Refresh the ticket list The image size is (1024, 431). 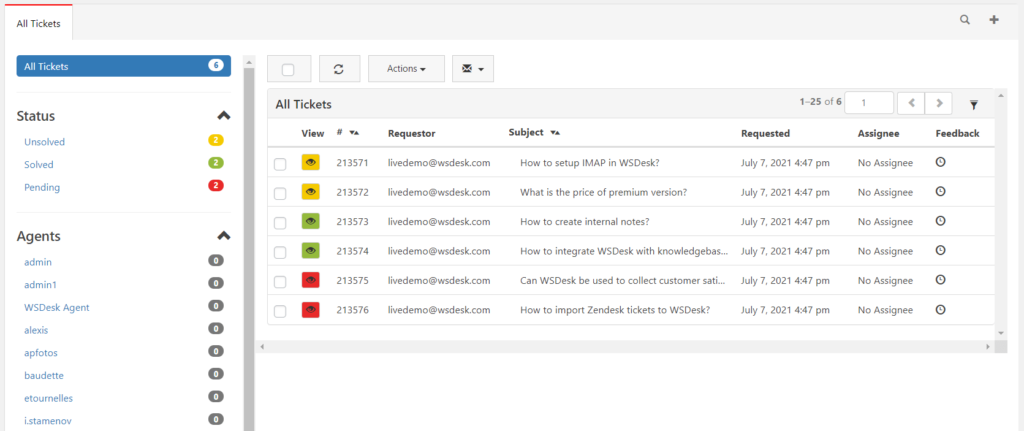tap(339, 69)
